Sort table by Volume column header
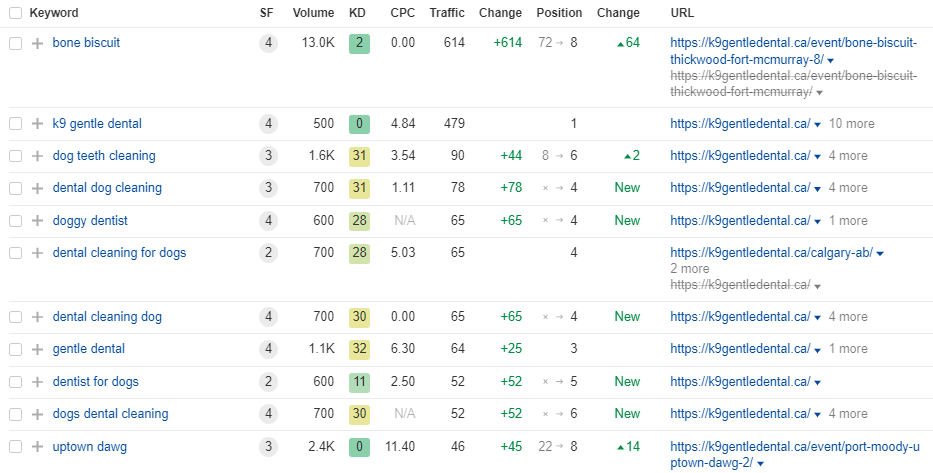 (x=313, y=12)
